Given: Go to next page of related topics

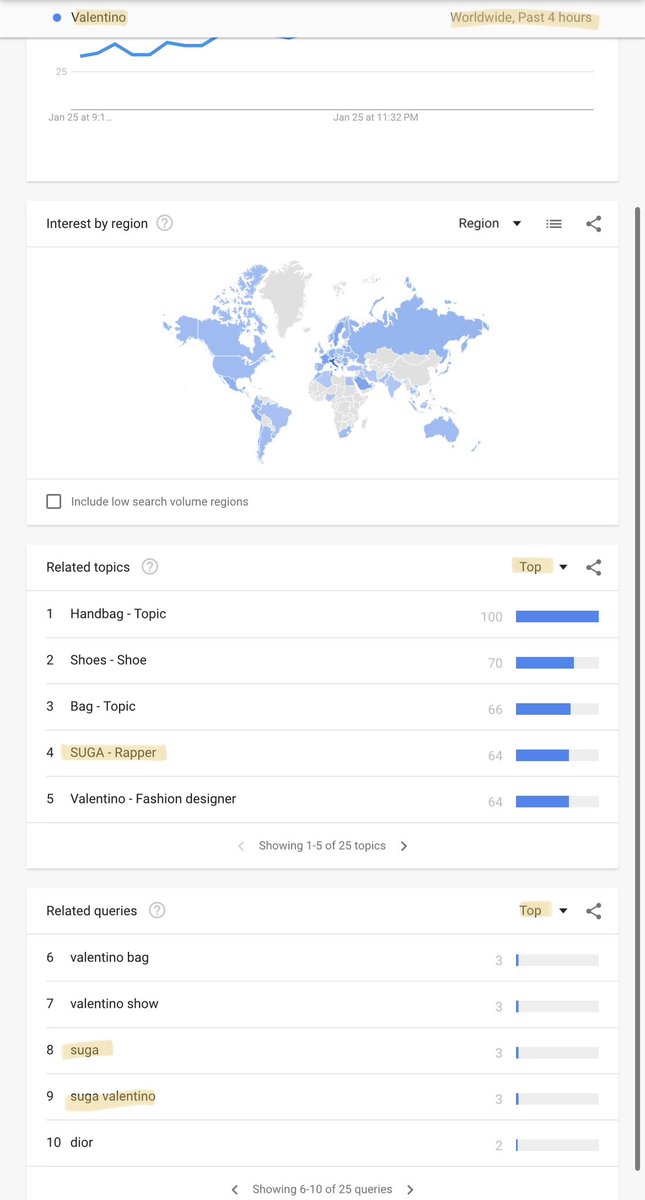Looking at the screenshot, I should click(404, 846).
